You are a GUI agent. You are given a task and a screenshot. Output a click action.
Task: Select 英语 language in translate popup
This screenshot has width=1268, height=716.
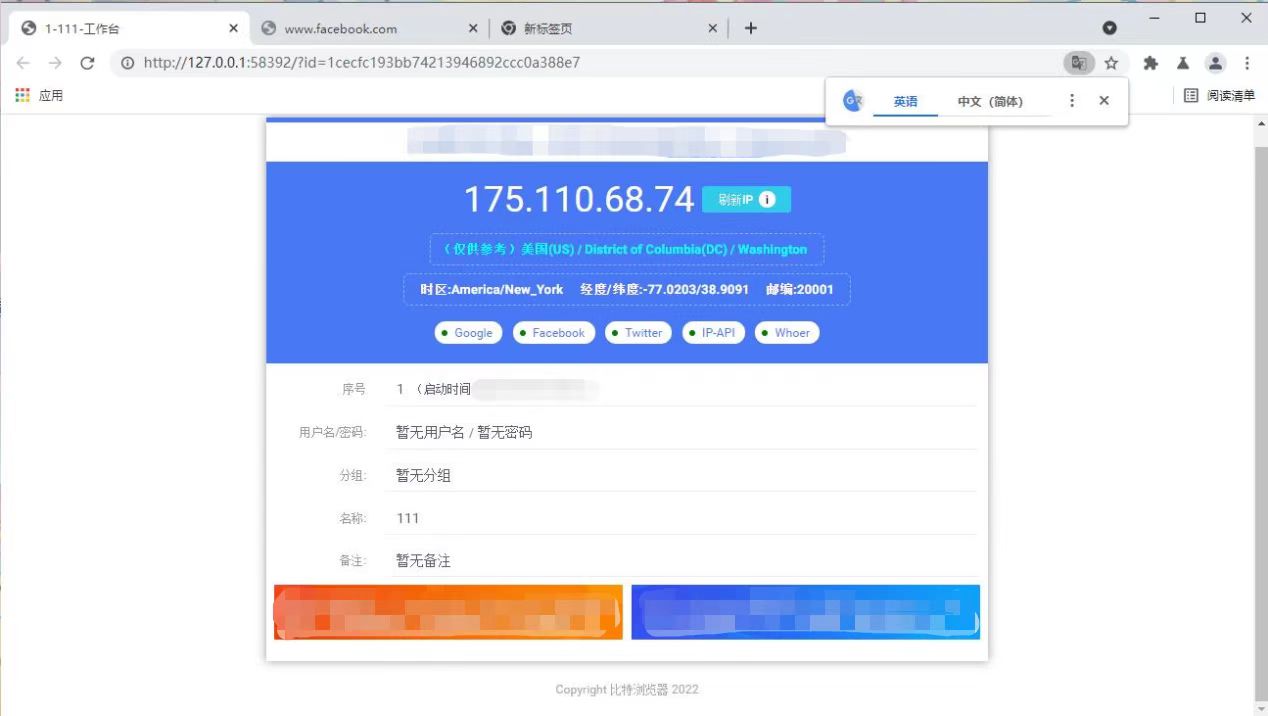click(x=905, y=102)
